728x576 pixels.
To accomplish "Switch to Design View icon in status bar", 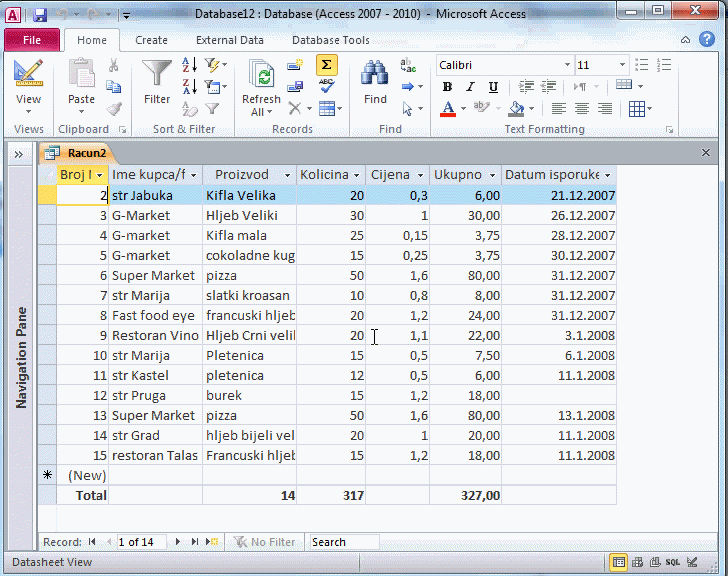I will pyautogui.click(x=692, y=562).
